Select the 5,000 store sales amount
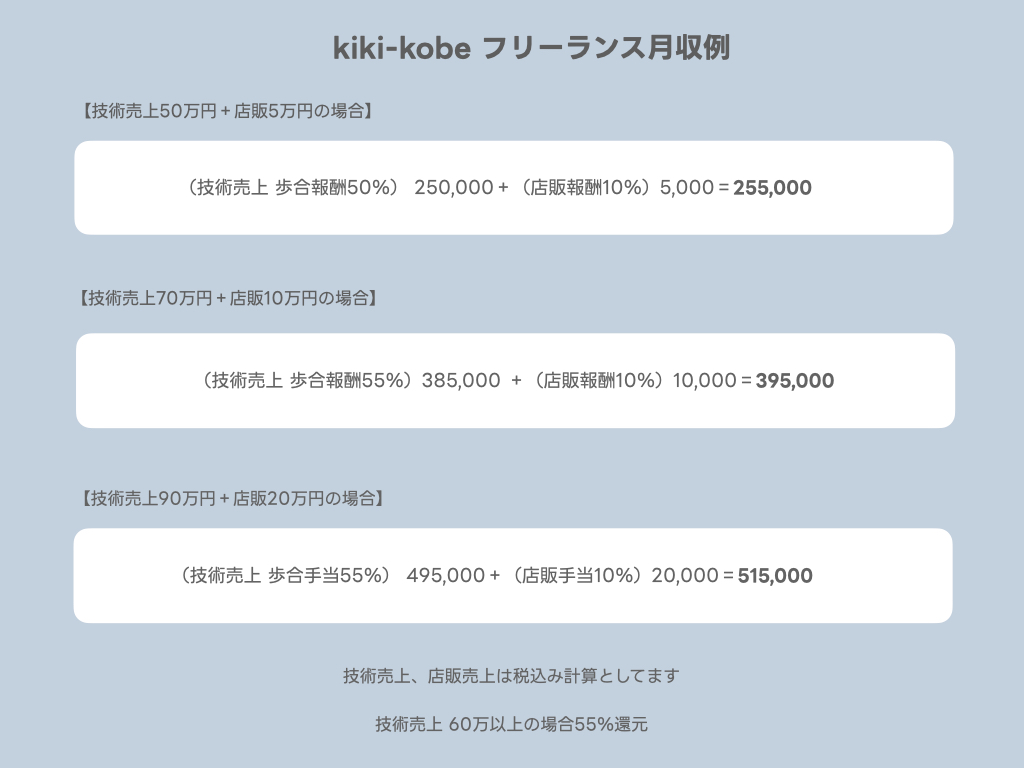The image size is (1024, 768). [x=686, y=188]
